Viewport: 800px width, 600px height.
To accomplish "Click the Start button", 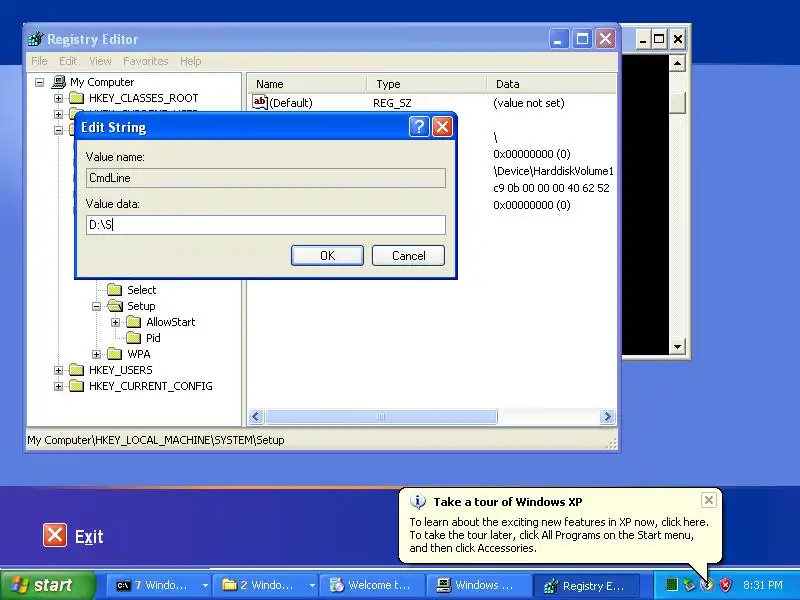I will 48,585.
